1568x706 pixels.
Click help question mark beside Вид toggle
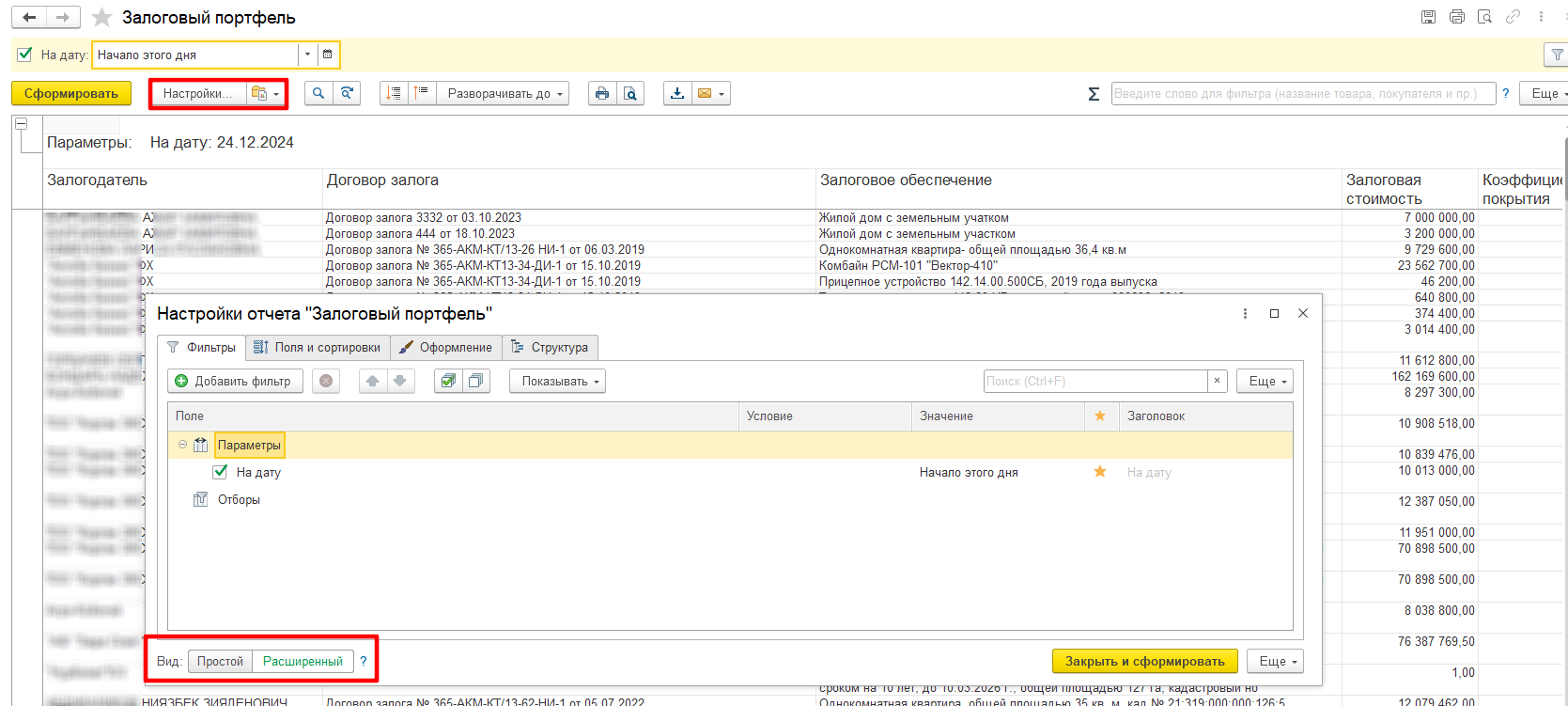[364, 661]
